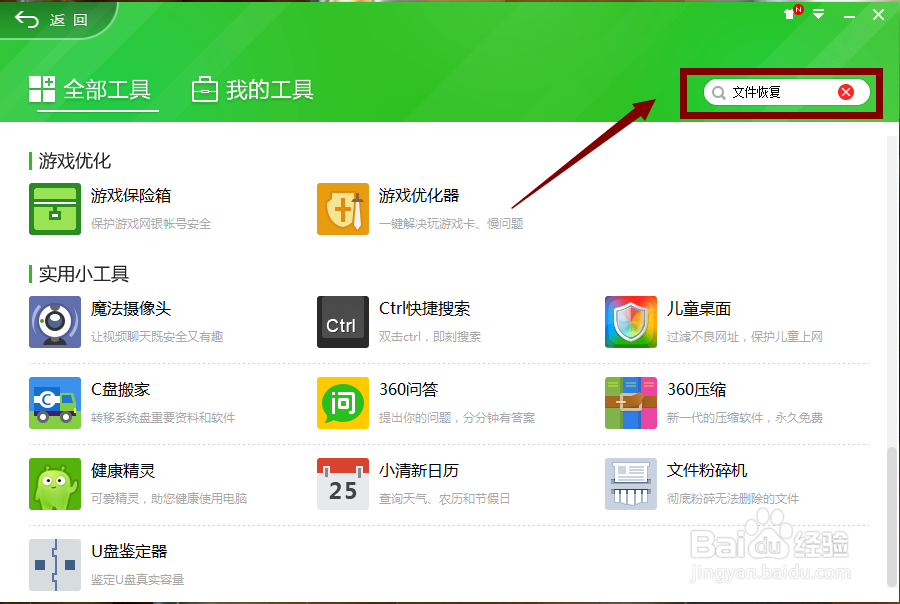Click the description 查询天气、农历和节假日
The image size is (900, 604).
445,499
